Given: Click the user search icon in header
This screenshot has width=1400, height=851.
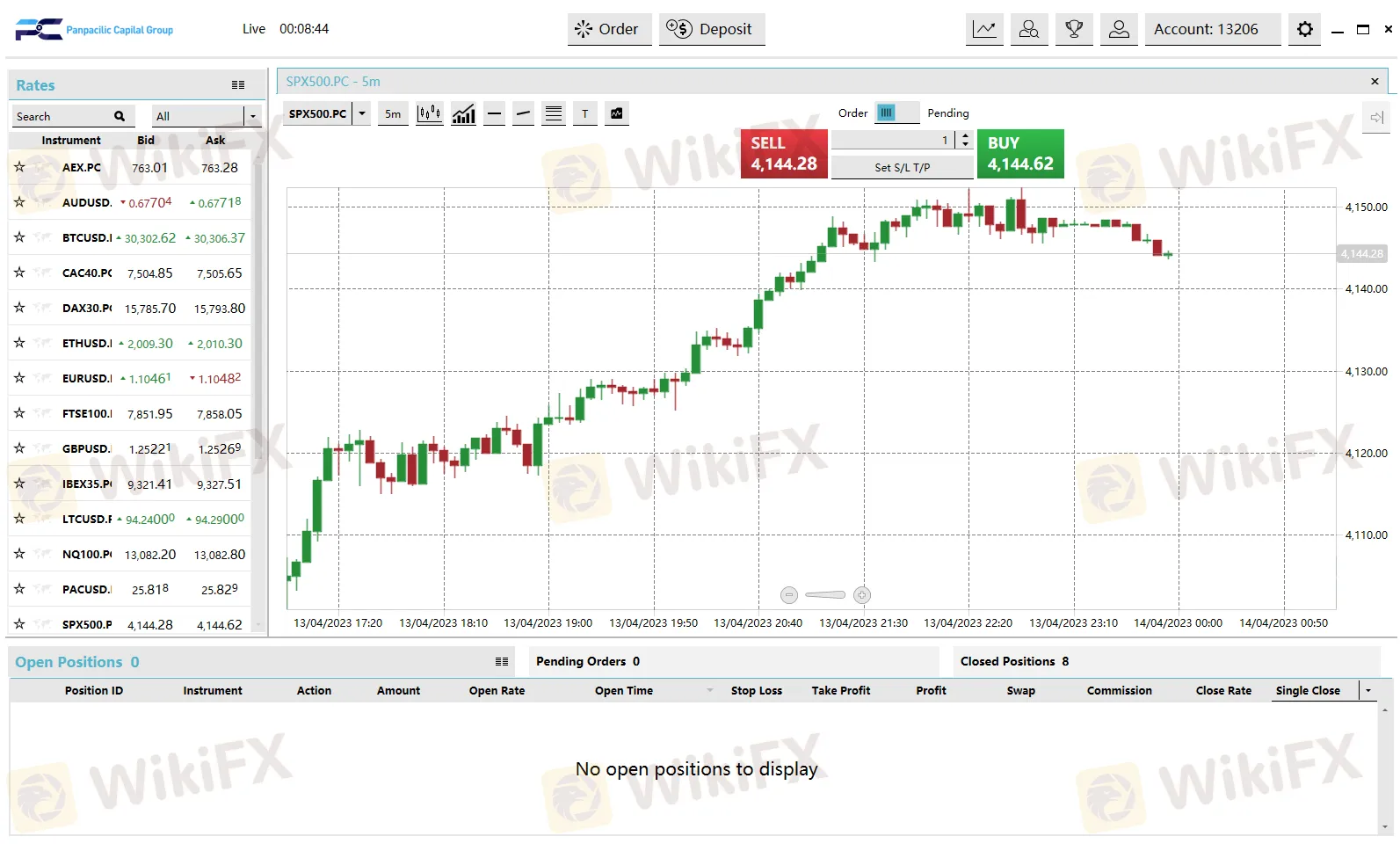Looking at the screenshot, I should (x=1028, y=29).
